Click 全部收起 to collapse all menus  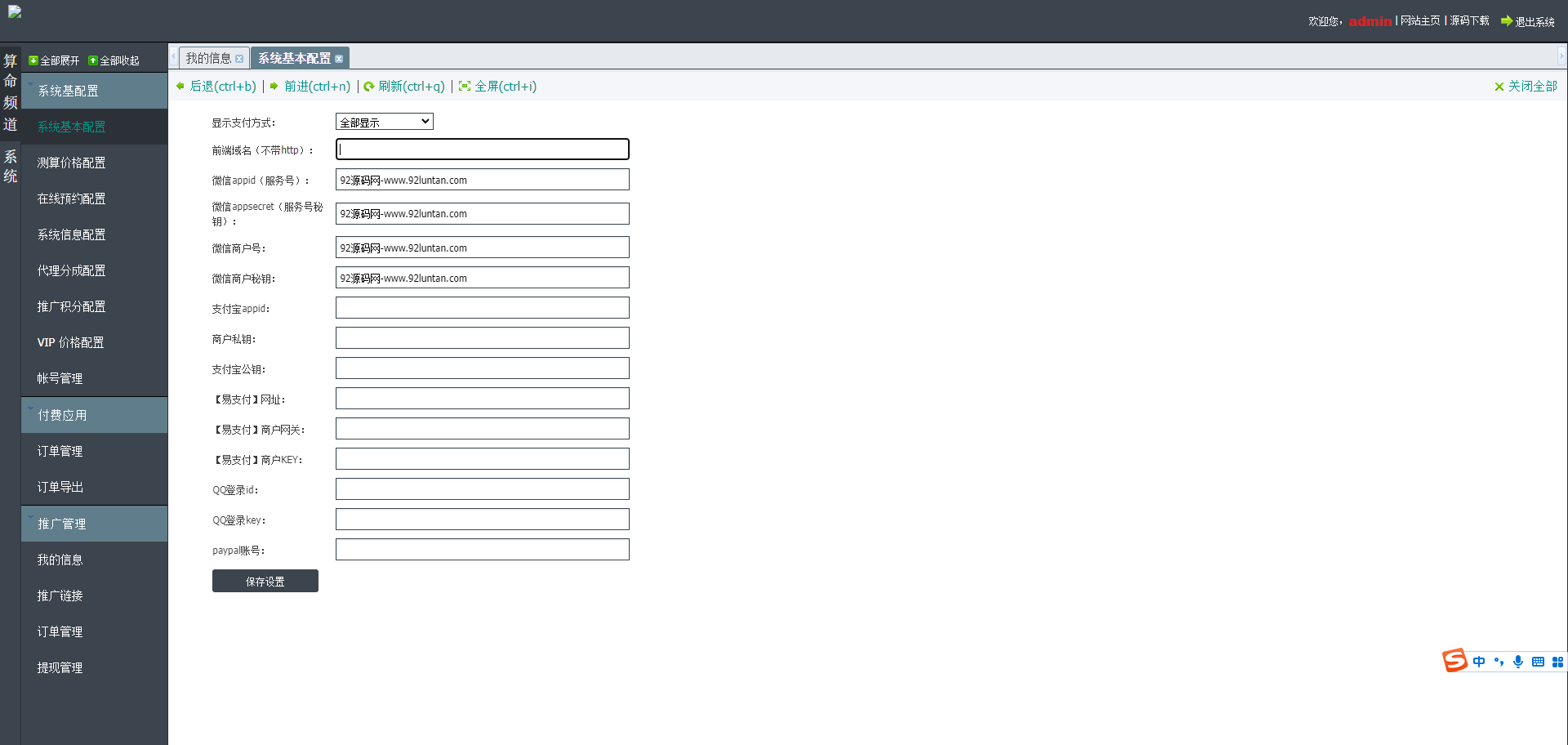[119, 60]
